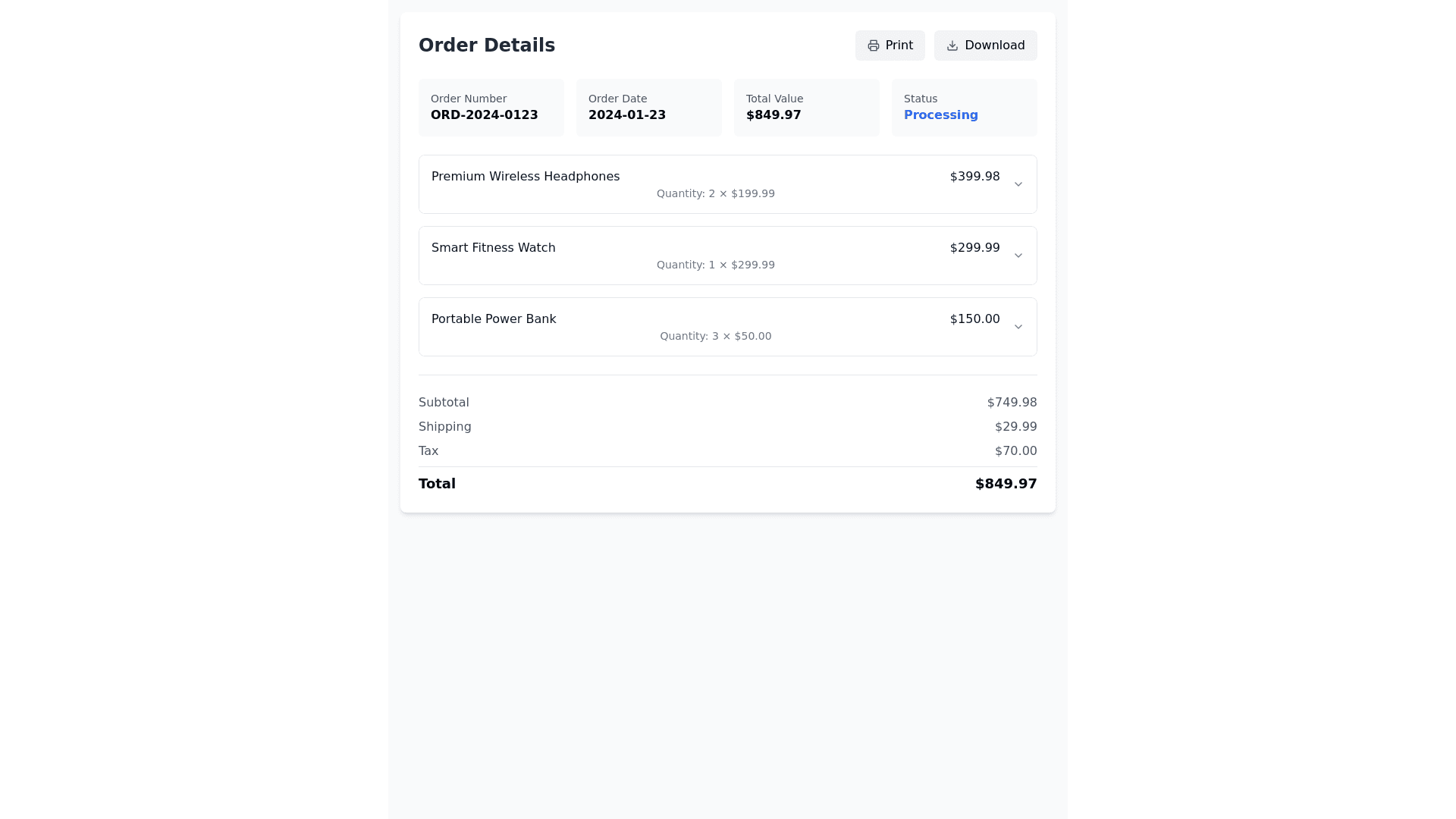Expand the Premium Wireless Headphones chevron
This screenshot has height=819, width=1456.
(1018, 184)
